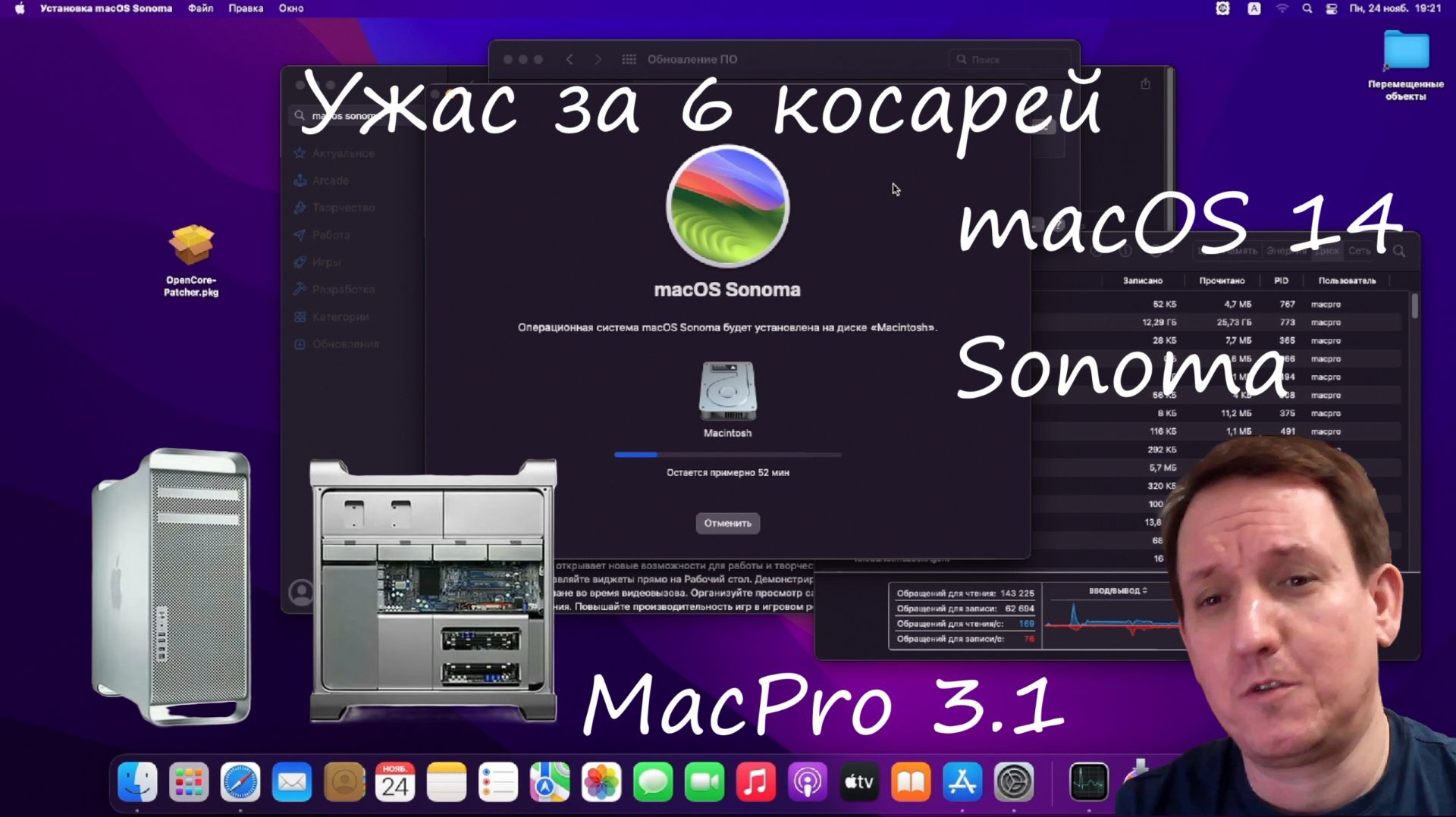The image size is (1456, 817).
Task: Switch to Activity Monitor in the Dock
Action: [x=1089, y=782]
